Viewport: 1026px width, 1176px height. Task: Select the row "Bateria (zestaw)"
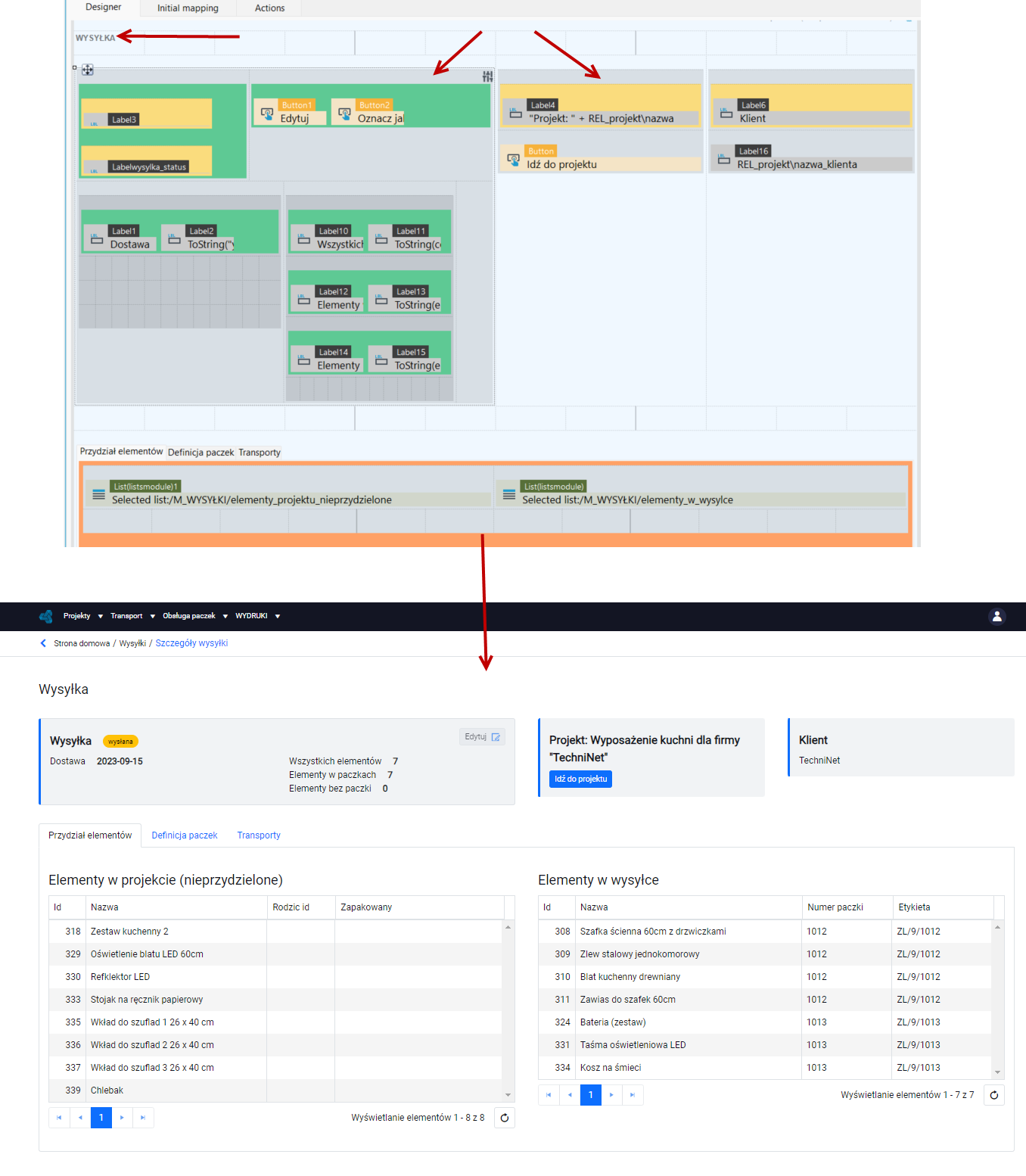765,1022
